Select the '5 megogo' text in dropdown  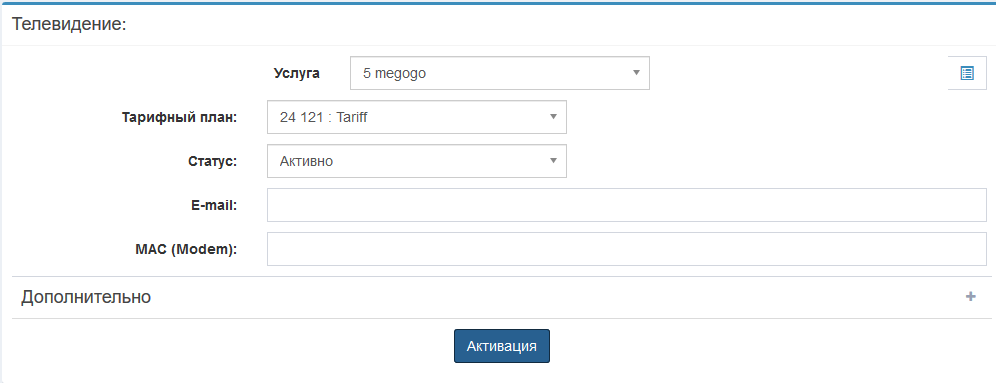click(394, 74)
